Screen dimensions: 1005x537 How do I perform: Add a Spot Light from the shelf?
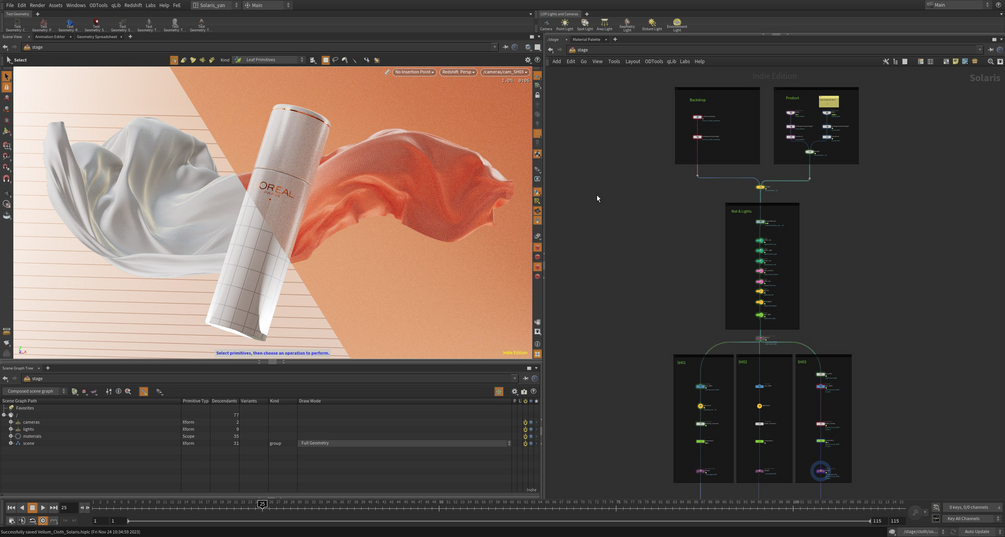click(x=585, y=25)
